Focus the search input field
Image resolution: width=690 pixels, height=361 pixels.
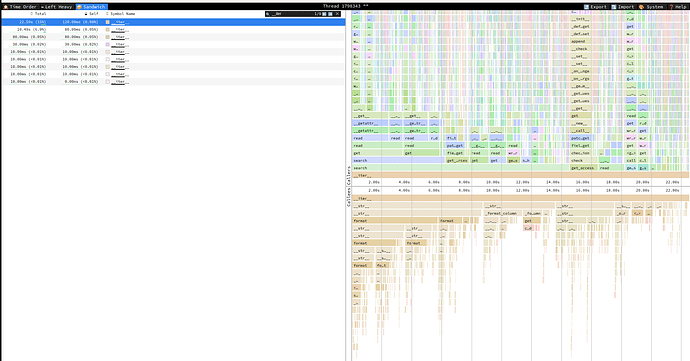click(292, 14)
